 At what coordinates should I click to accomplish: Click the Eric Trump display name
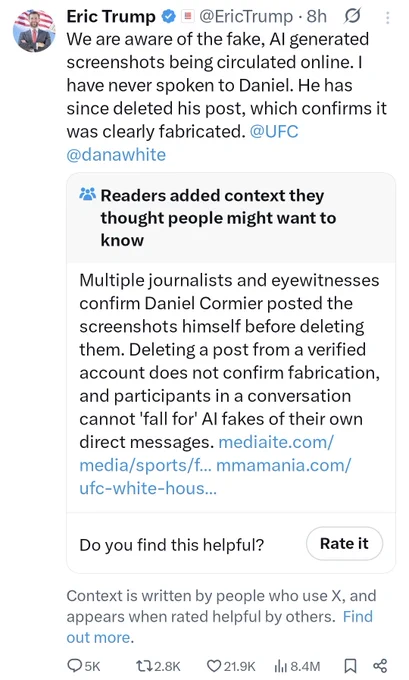pos(111,16)
